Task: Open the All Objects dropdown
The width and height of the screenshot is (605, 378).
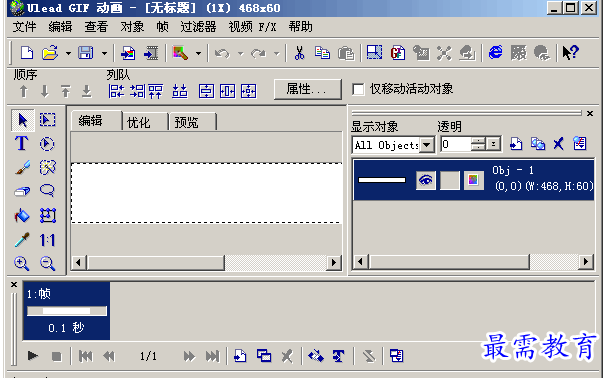Action: point(426,145)
